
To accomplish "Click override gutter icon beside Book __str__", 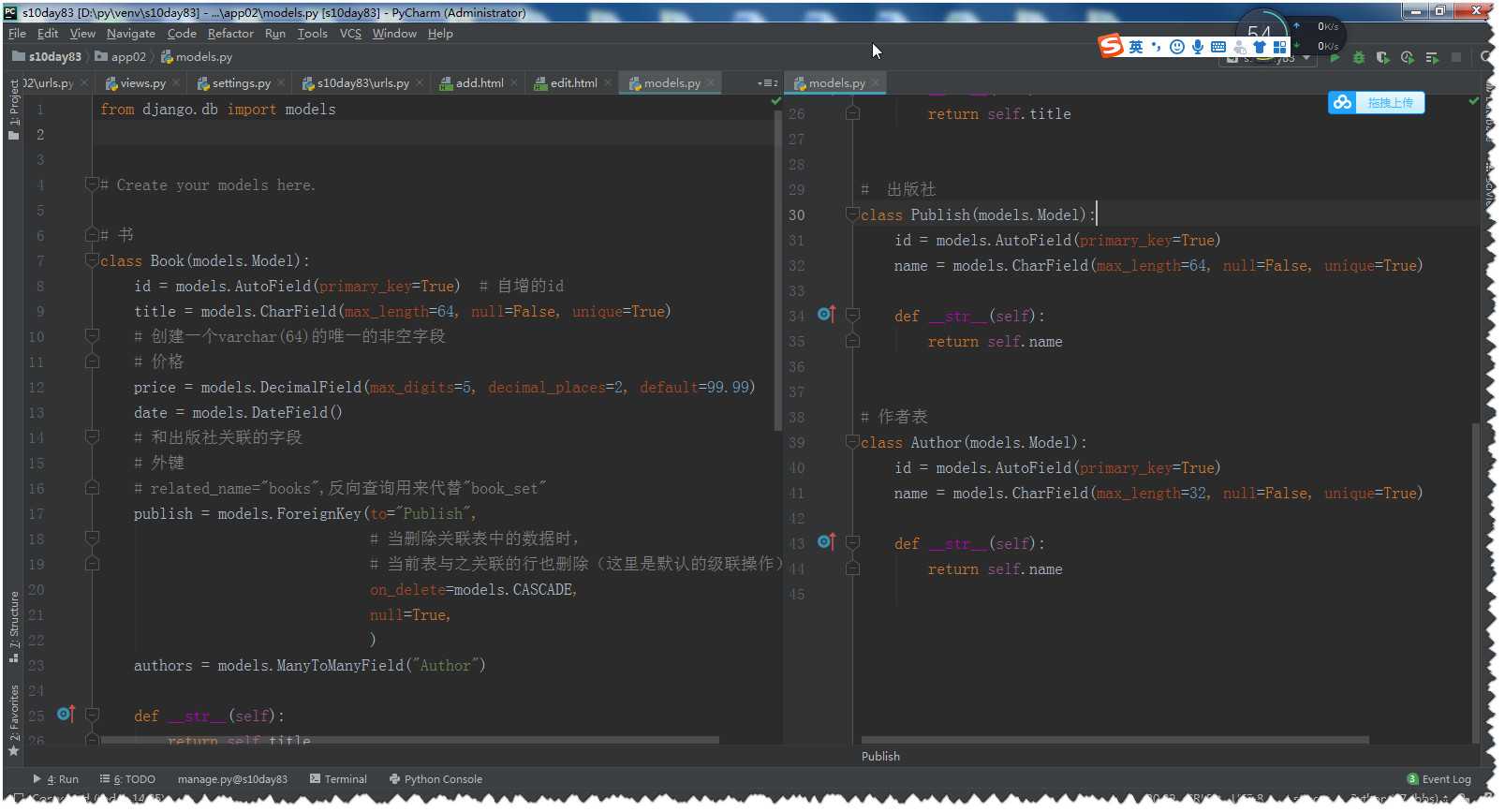I will point(65,715).
